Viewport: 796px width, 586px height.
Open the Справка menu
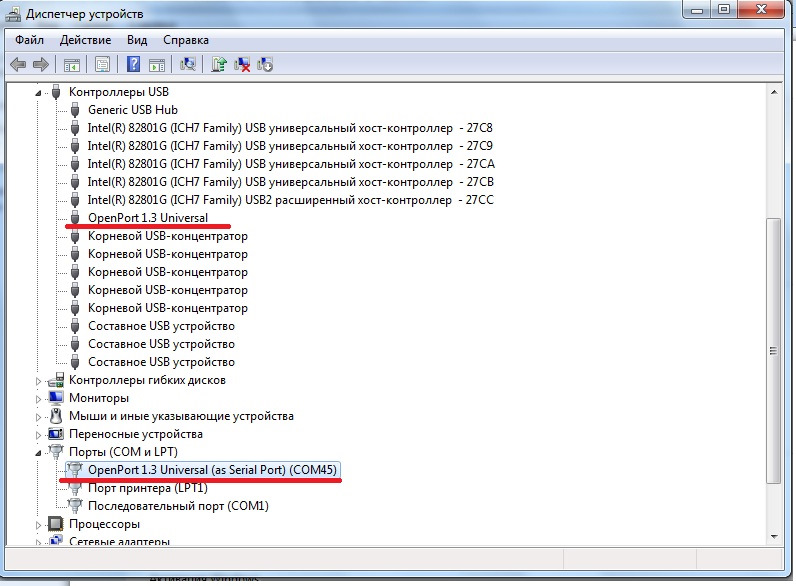coord(186,40)
